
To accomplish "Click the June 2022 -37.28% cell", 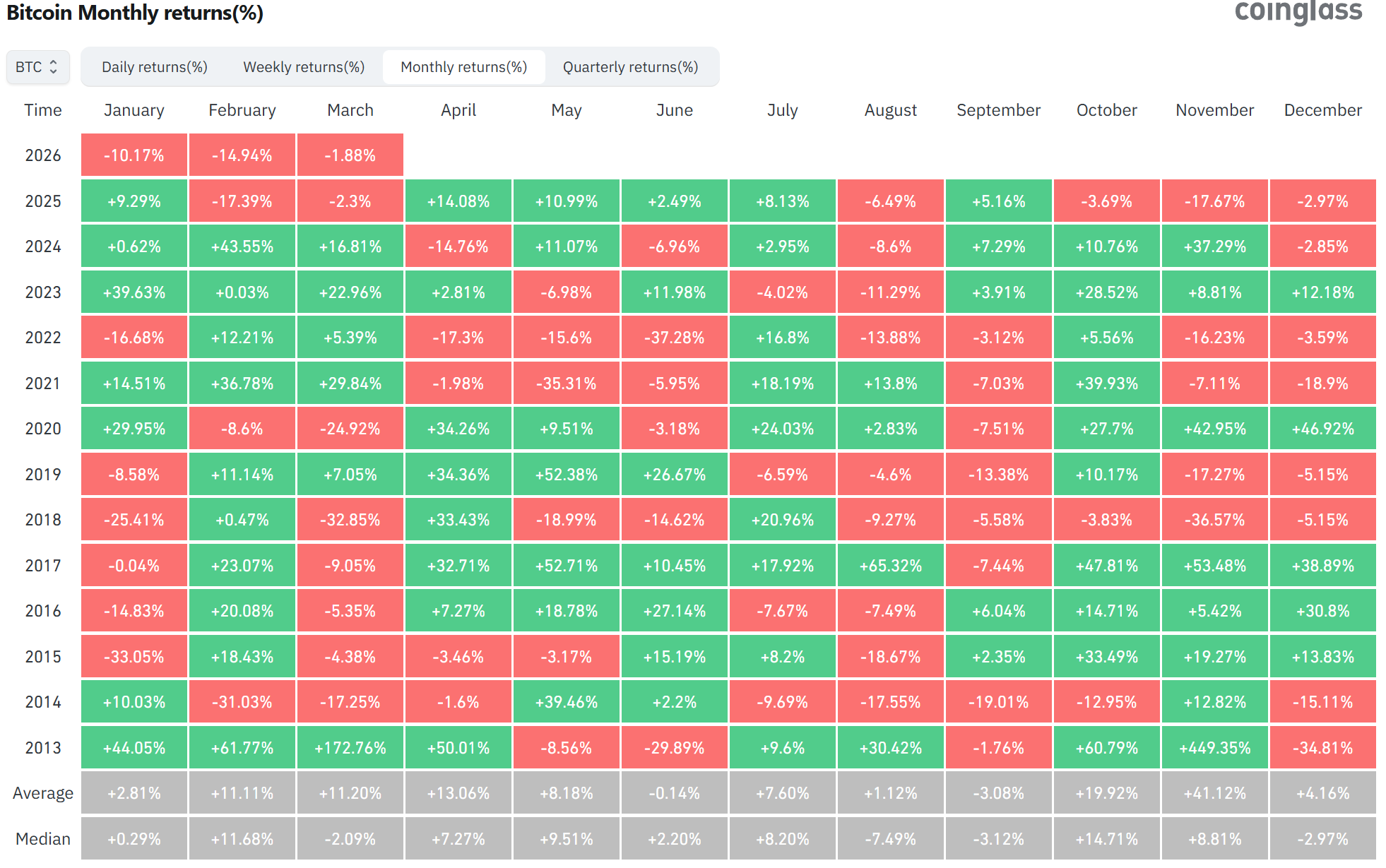I will pyautogui.click(x=674, y=338).
